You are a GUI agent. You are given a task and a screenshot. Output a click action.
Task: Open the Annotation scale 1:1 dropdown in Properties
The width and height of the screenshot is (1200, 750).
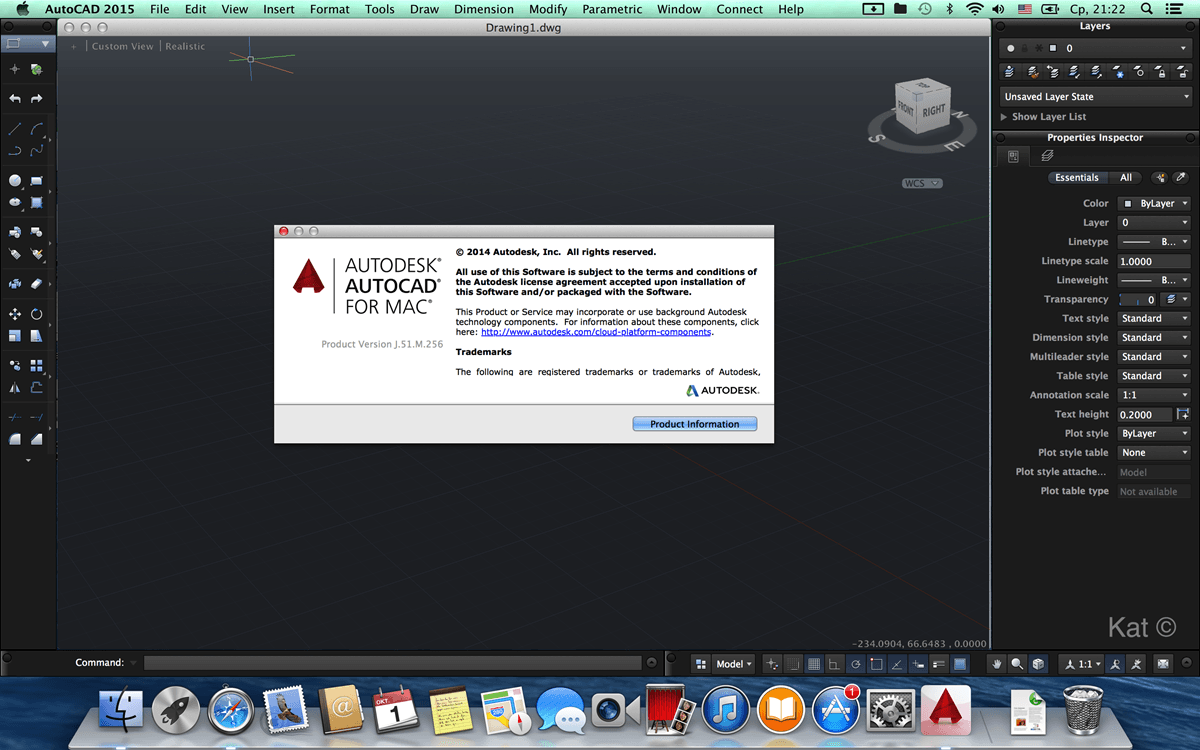pos(1154,395)
